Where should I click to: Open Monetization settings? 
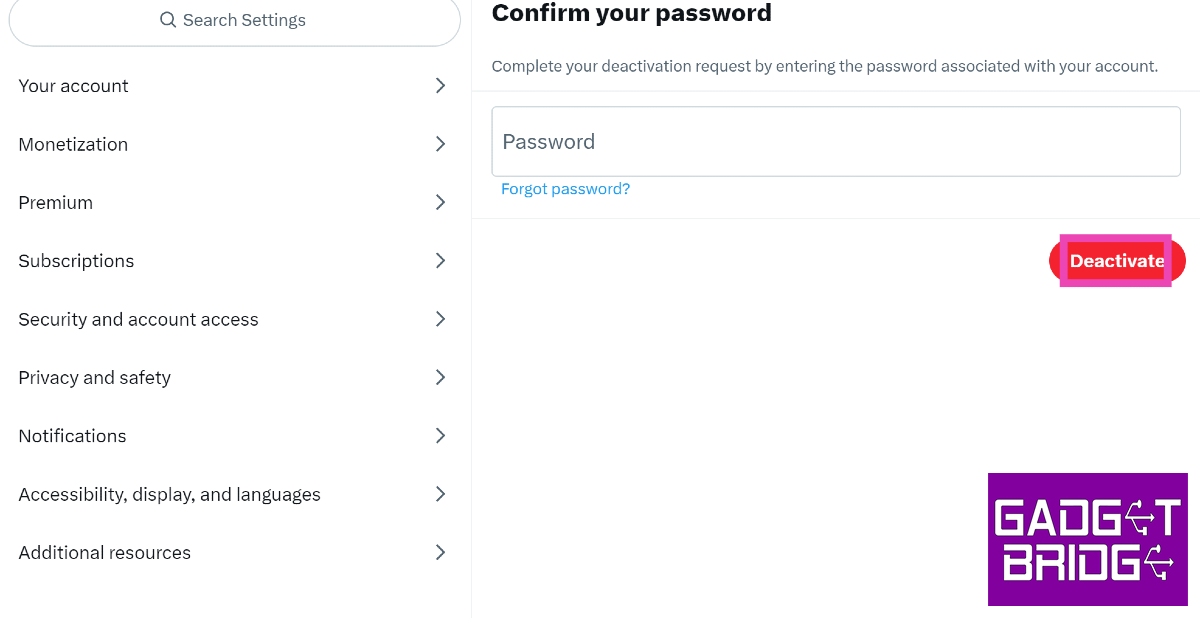tap(73, 144)
